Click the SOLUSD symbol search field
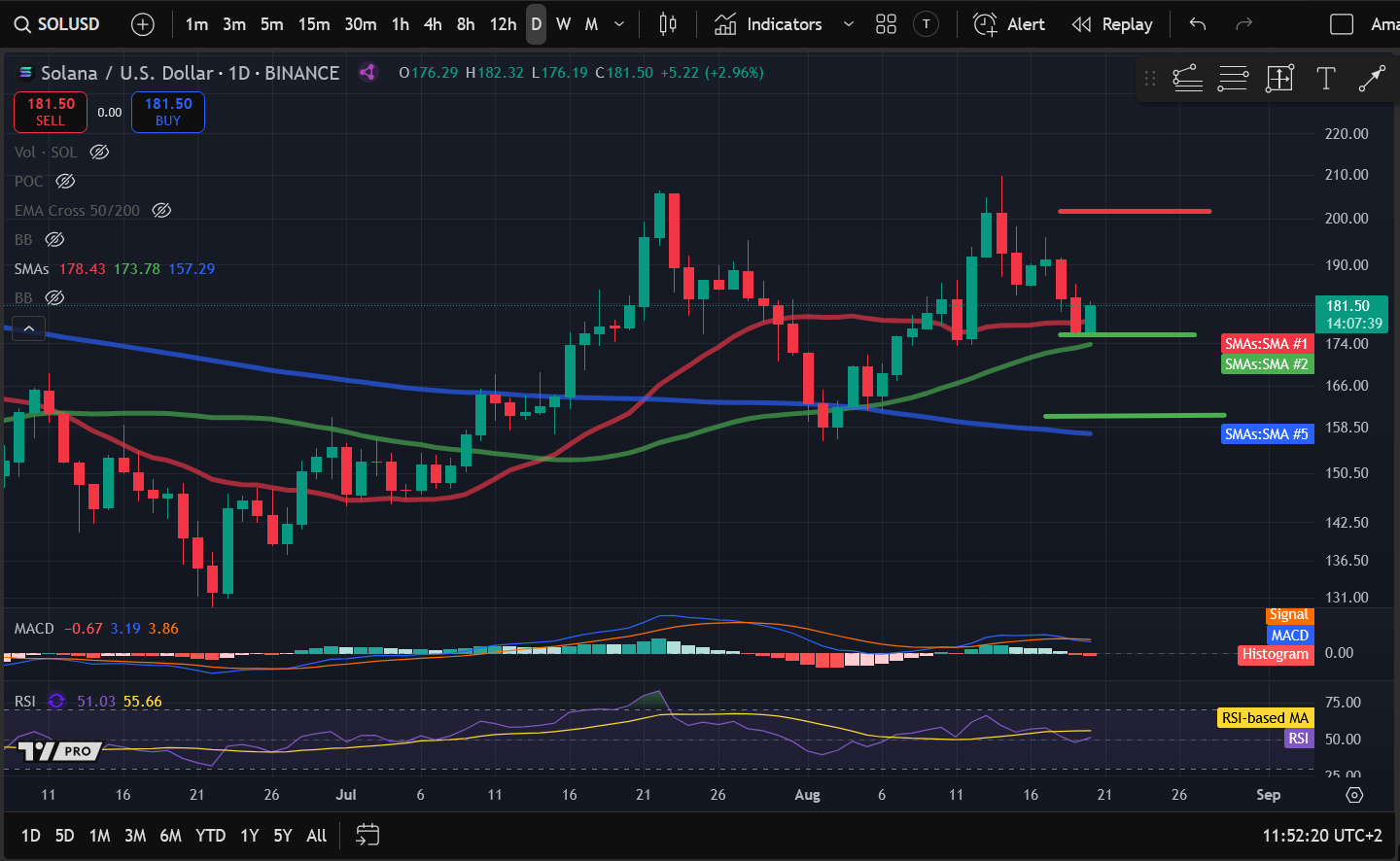1400x861 pixels. [58, 24]
